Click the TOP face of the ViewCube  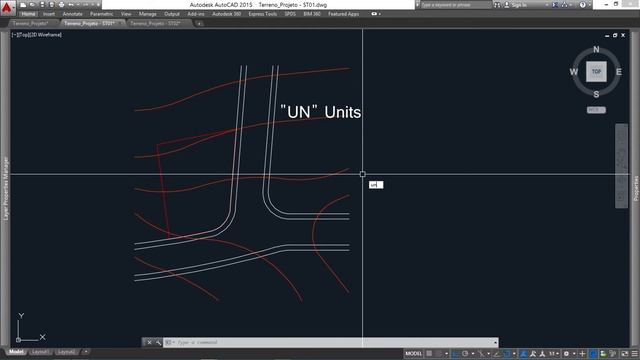click(x=596, y=71)
